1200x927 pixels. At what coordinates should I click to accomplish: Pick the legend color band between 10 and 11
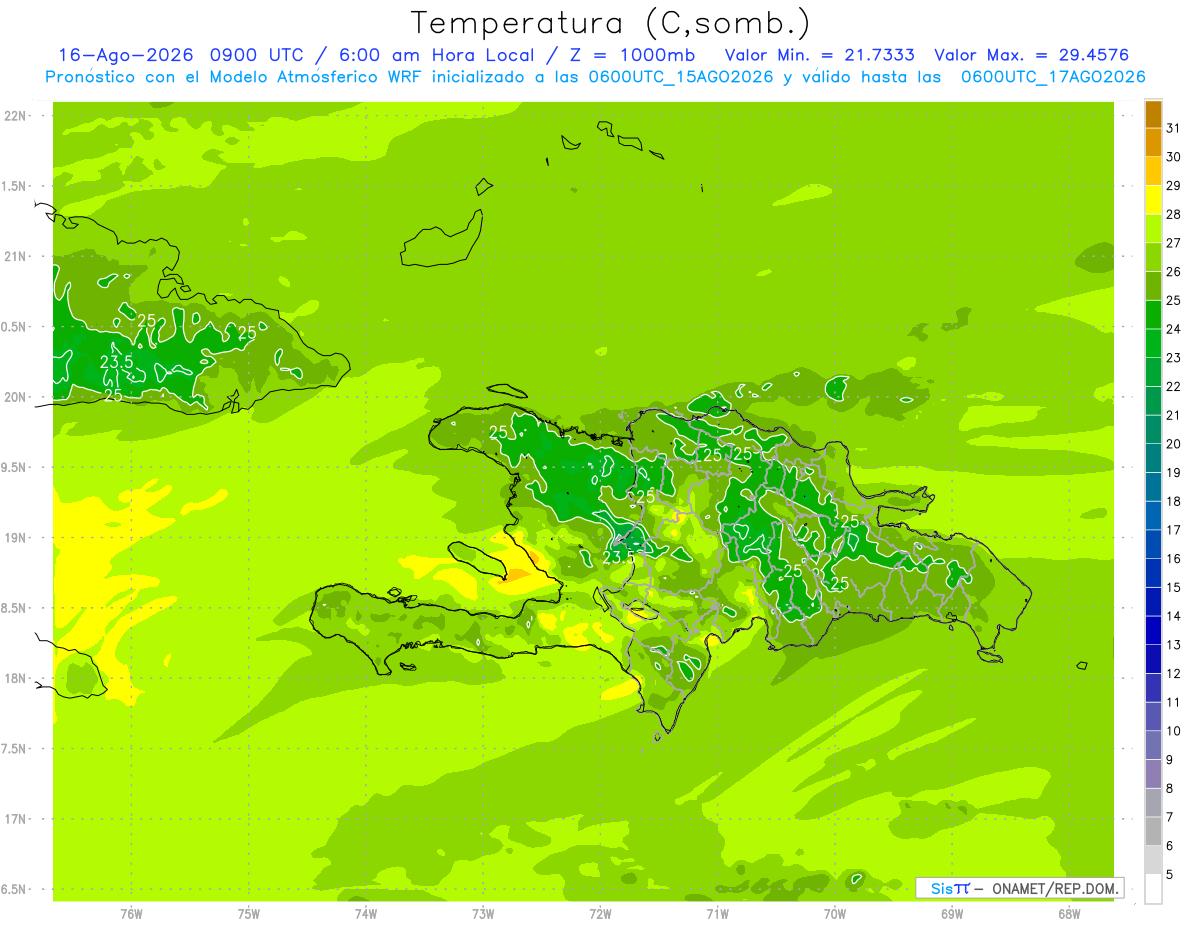(x=1153, y=717)
